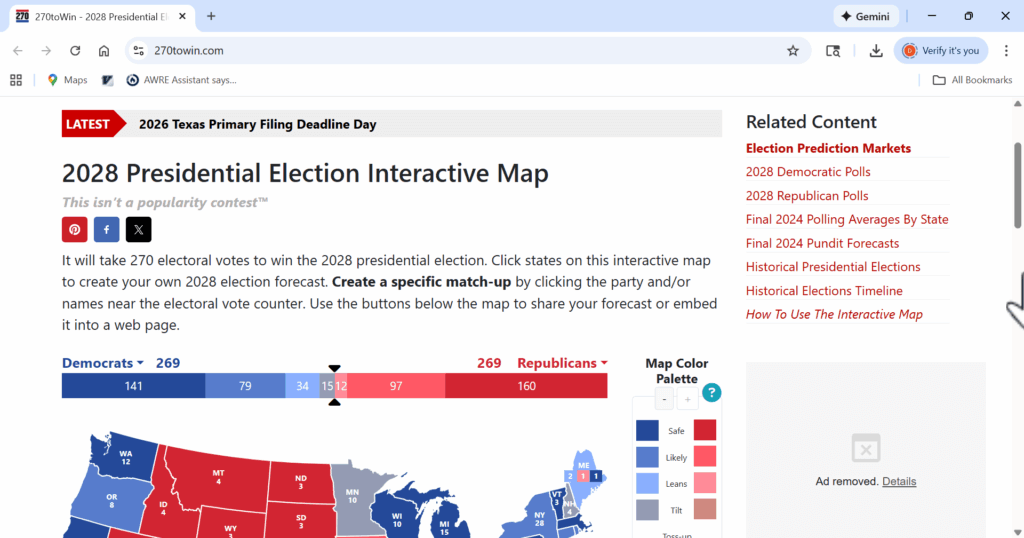1024x538 pixels.
Task: Open the Democrats candidate dropdown
Action: (x=103, y=363)
